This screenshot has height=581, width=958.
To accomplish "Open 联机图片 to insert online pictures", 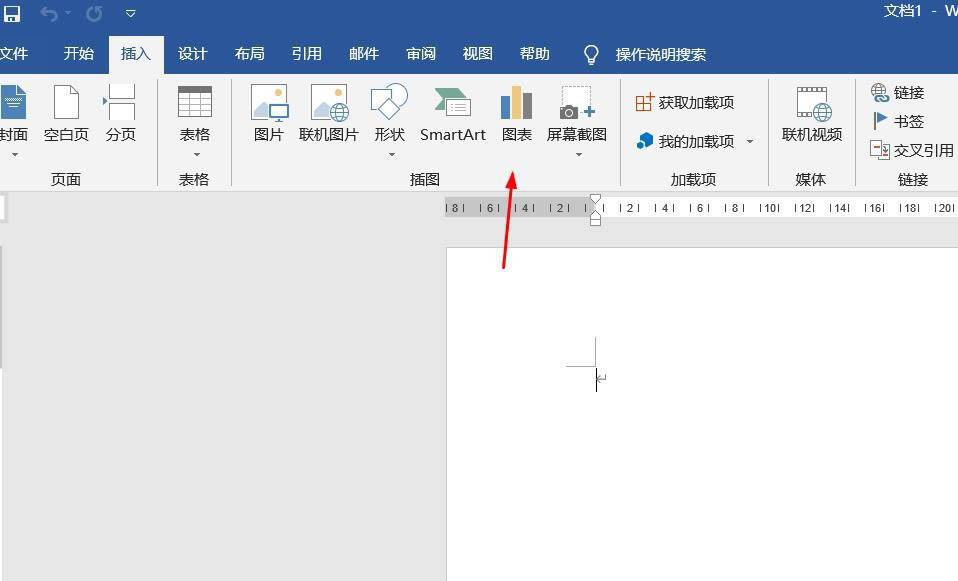I will [x=330, y=112].
